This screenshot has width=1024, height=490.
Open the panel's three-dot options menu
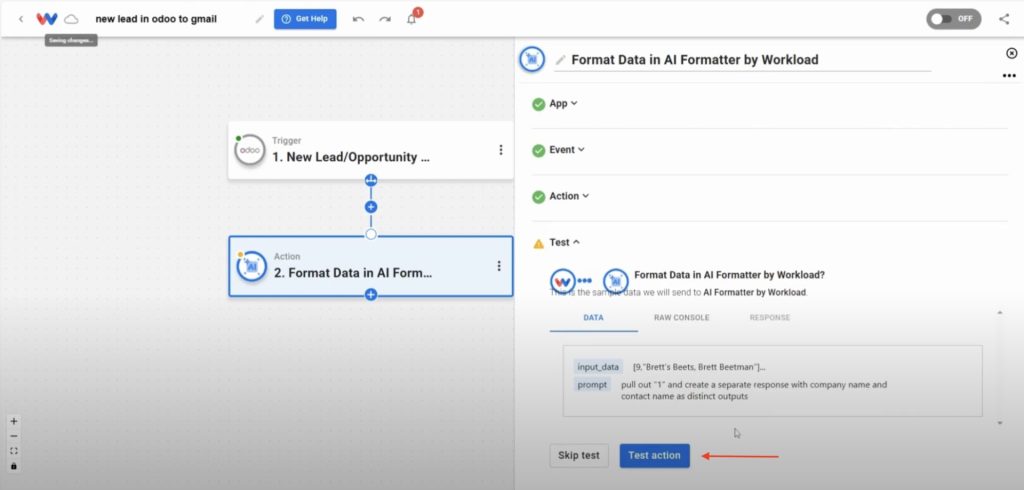[1009, 76]
